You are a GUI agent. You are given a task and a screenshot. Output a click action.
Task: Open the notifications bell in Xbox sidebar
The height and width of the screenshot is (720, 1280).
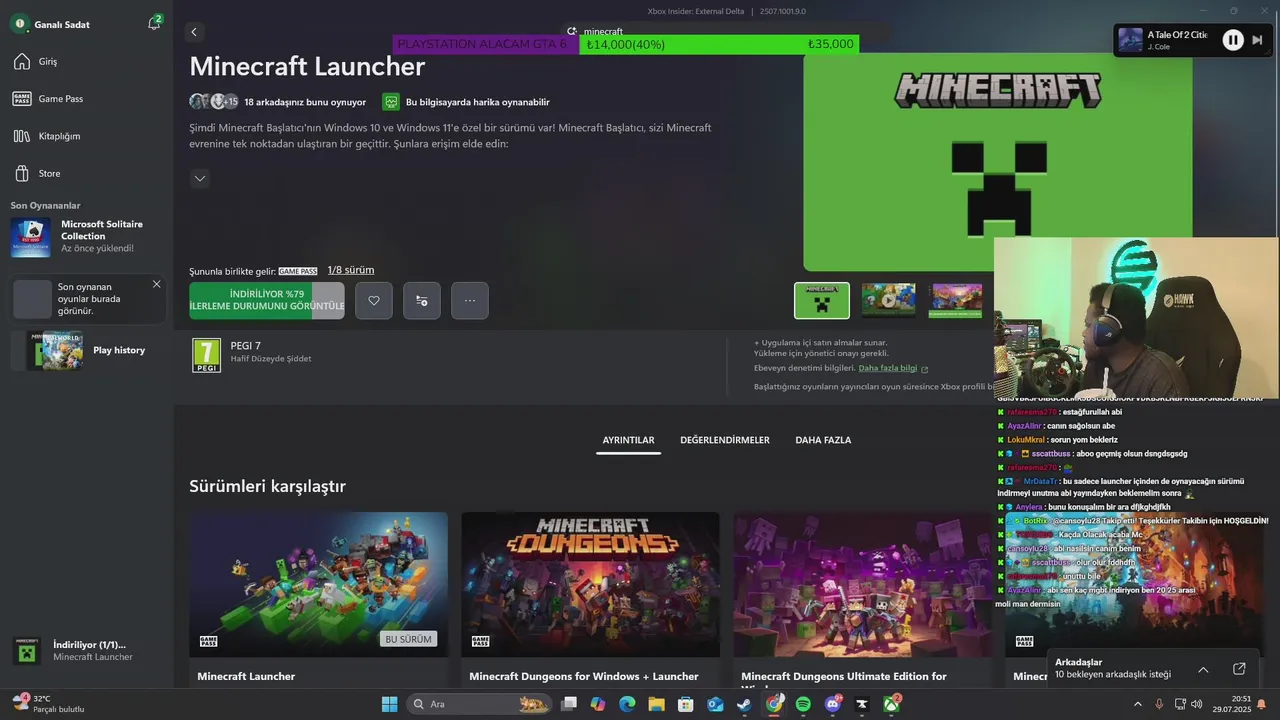[154, 23]
